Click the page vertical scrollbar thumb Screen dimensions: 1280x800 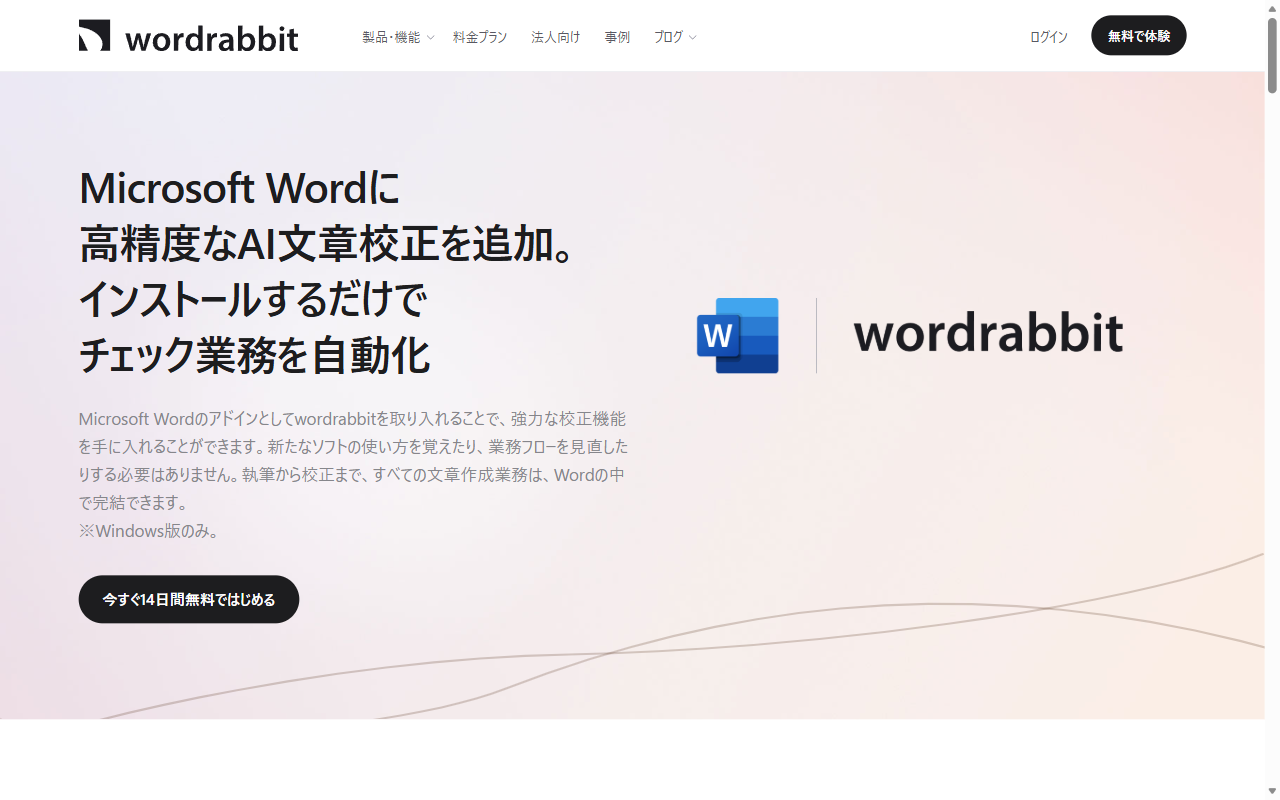point(1272,55)
